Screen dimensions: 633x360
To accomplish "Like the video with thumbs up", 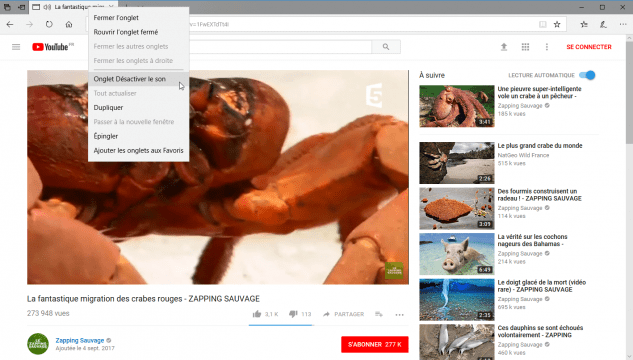I will pos(257,314).
